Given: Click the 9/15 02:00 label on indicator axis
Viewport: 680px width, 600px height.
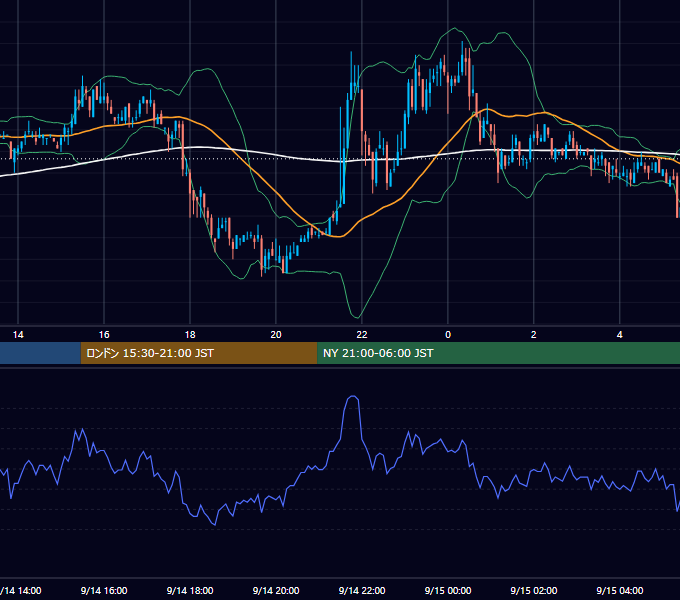Looking at the screenshot, I should tap(534, 590).
